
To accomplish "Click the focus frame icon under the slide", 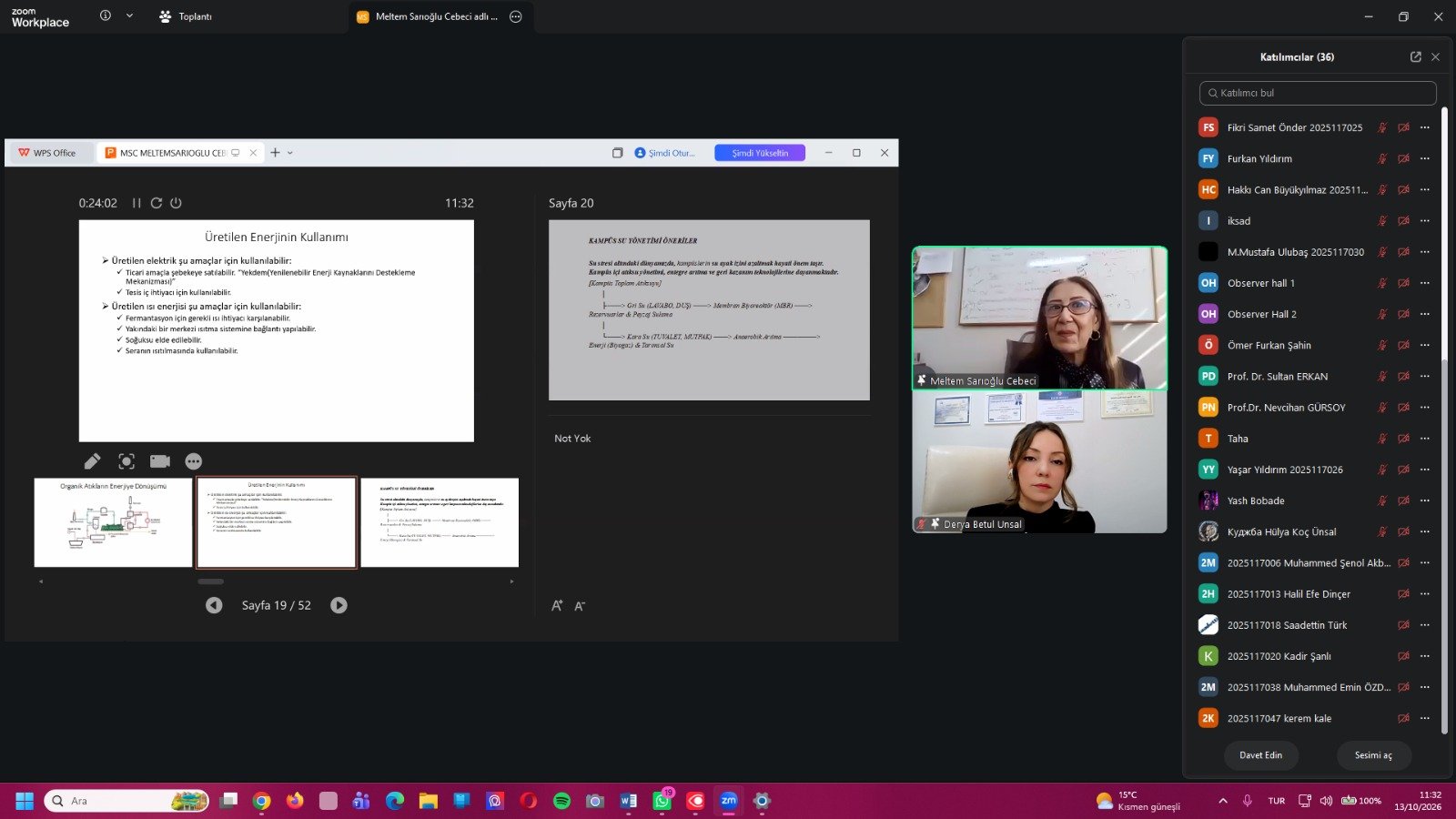I will [x=126, y=461].
